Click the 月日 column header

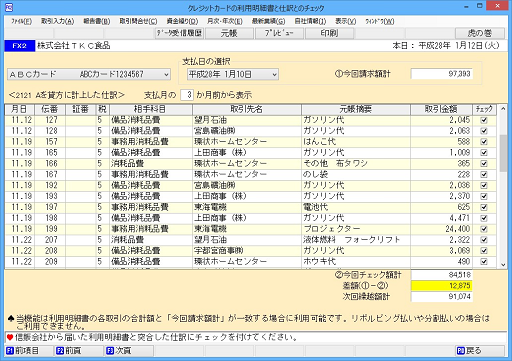coord(20,109)
